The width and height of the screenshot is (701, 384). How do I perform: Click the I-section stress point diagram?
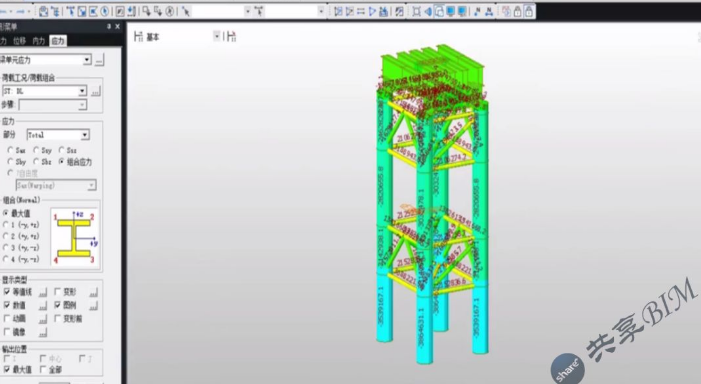tap(75, 237)
